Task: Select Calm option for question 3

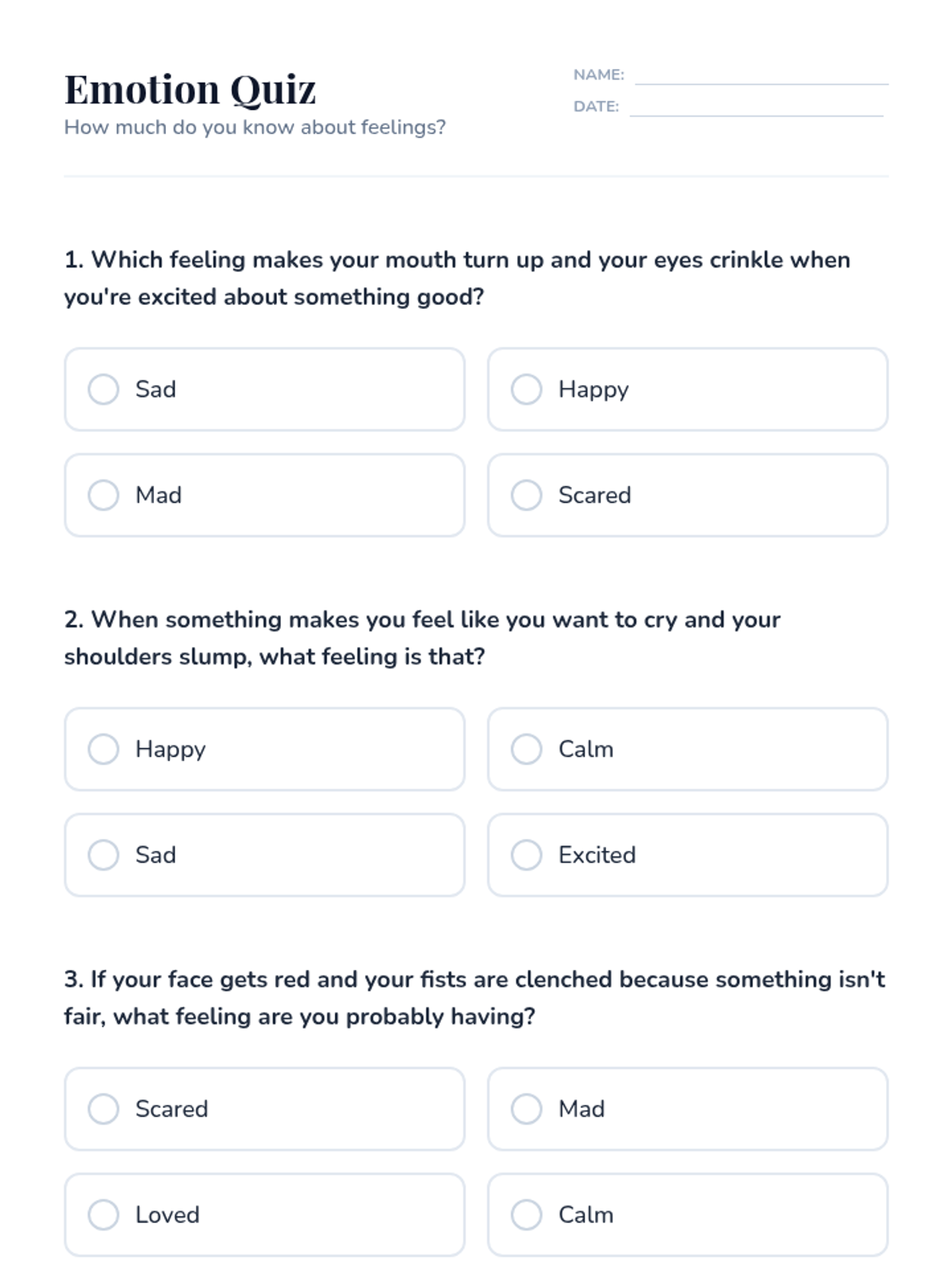Action: [526, 1214]
